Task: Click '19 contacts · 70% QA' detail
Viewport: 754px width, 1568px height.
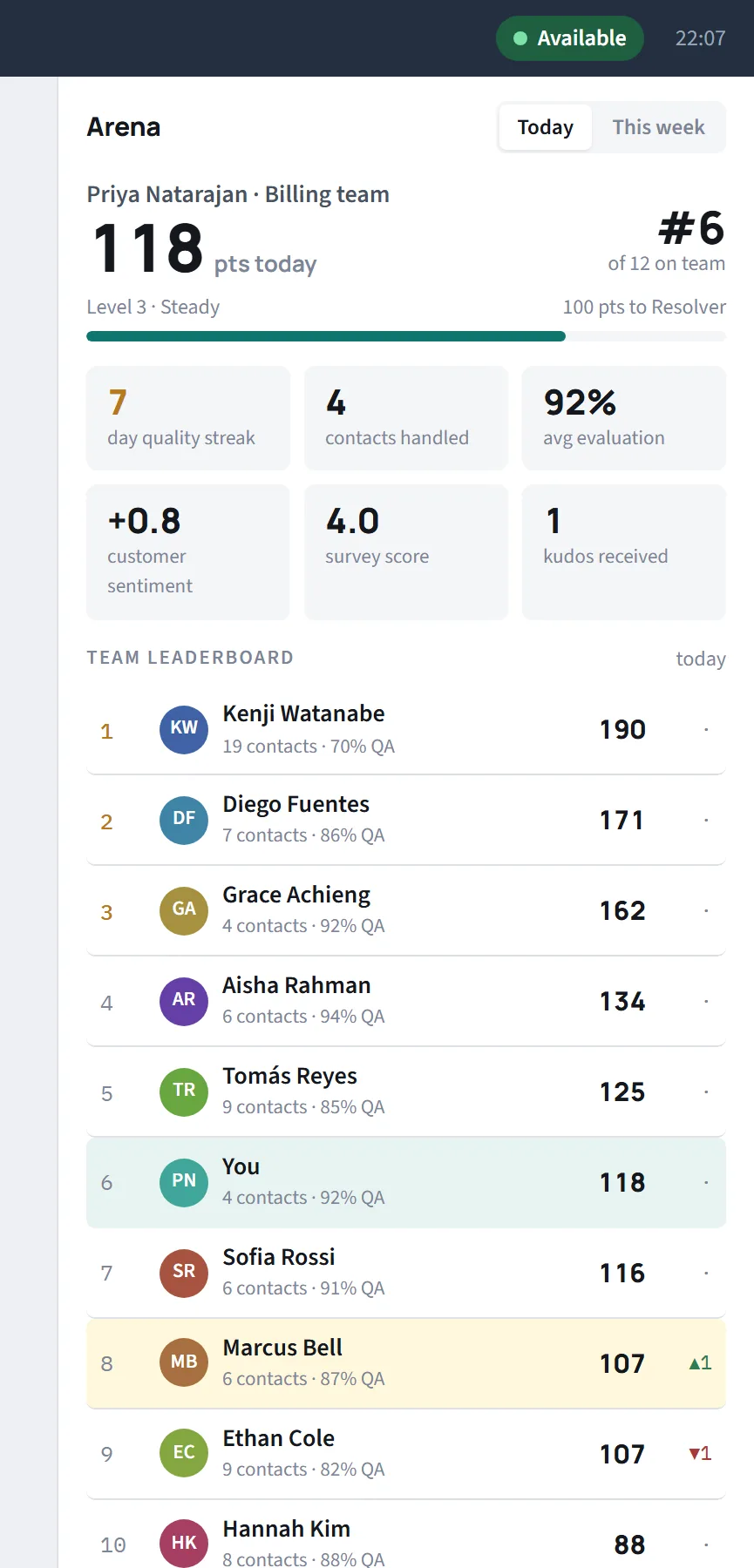Action: pos(309,747)
